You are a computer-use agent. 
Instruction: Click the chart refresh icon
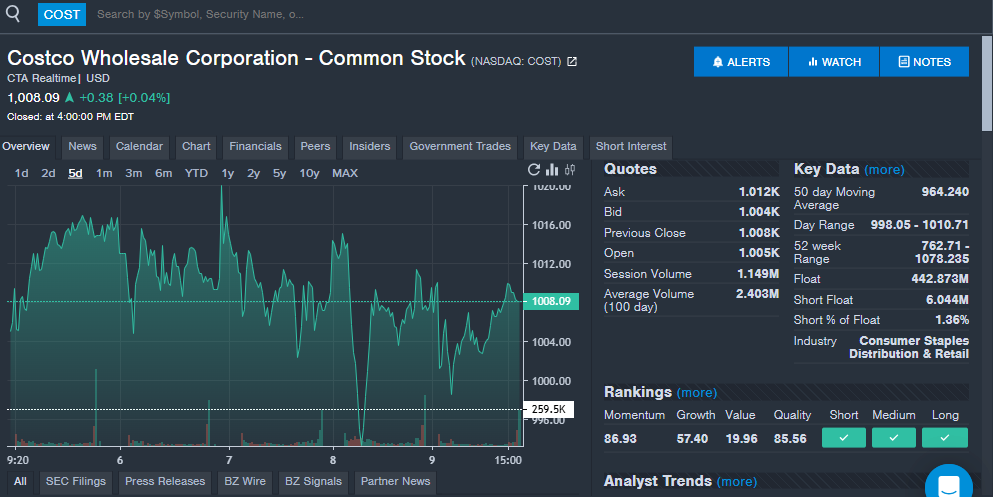point(534,170)
